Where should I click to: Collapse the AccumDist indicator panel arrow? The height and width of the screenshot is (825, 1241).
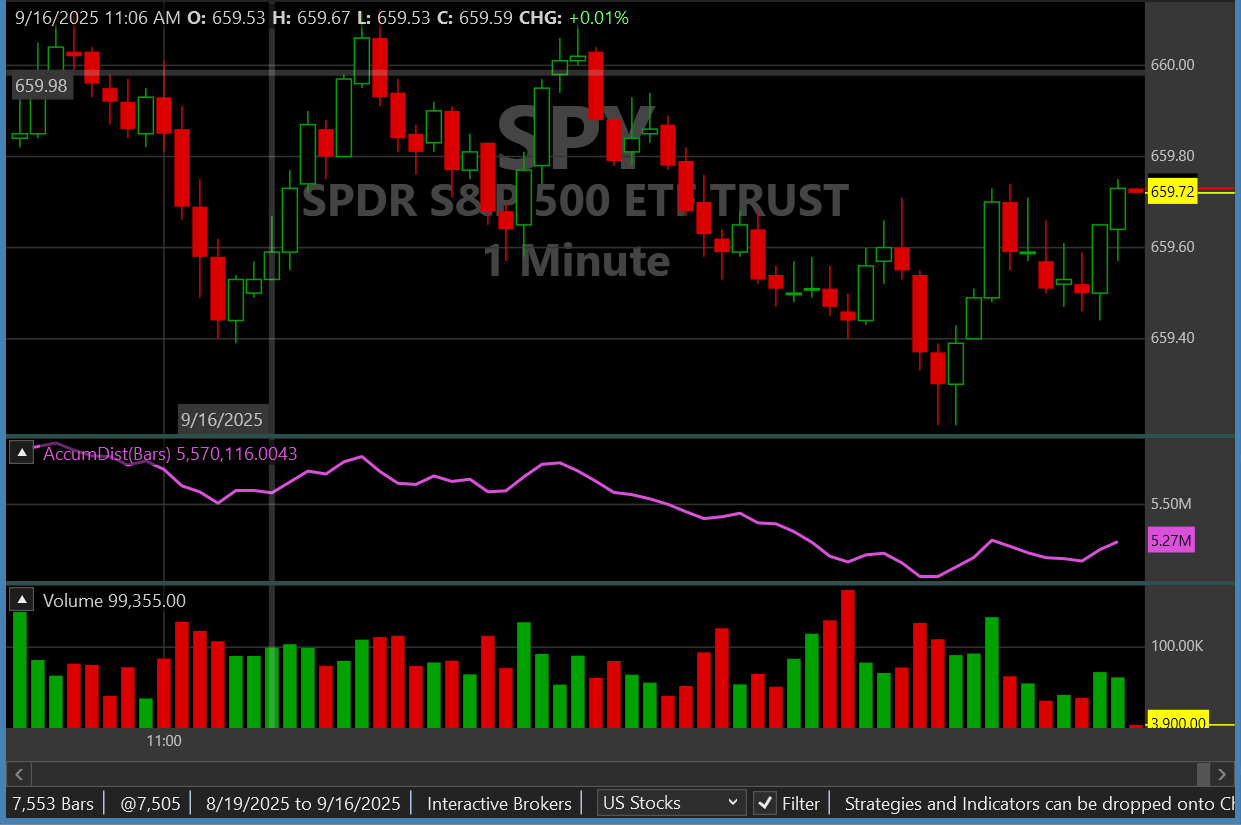[x=22, y=453]
